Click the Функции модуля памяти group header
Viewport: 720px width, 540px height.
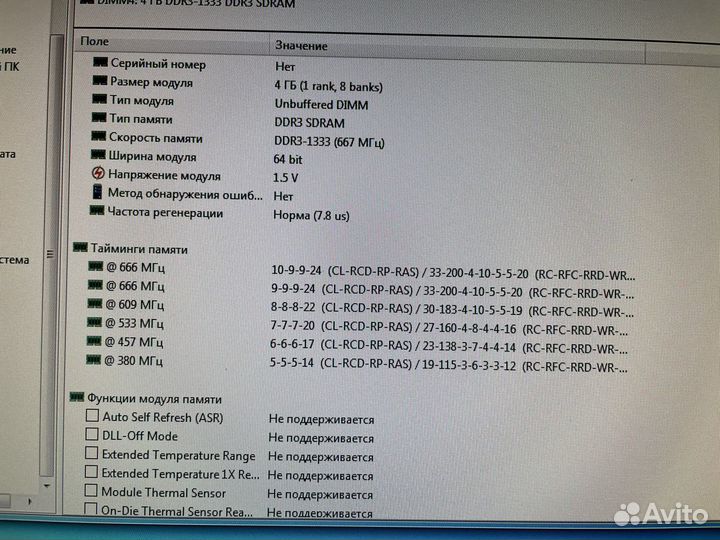(154, 398)
